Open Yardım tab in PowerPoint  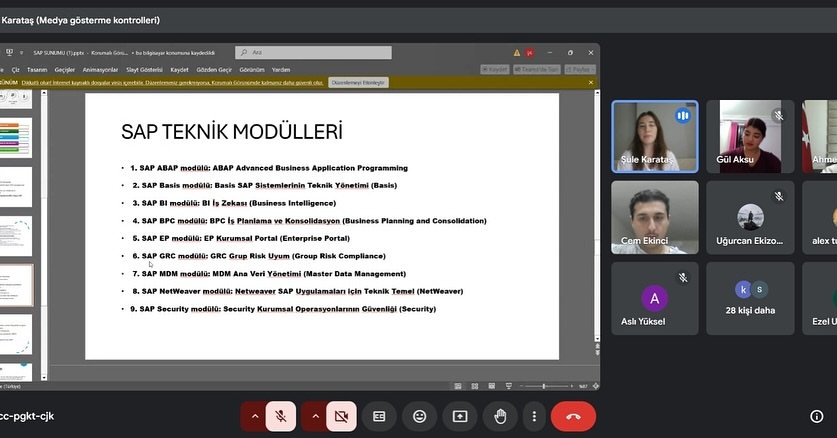pyautogui.click(x=281, y=70)
